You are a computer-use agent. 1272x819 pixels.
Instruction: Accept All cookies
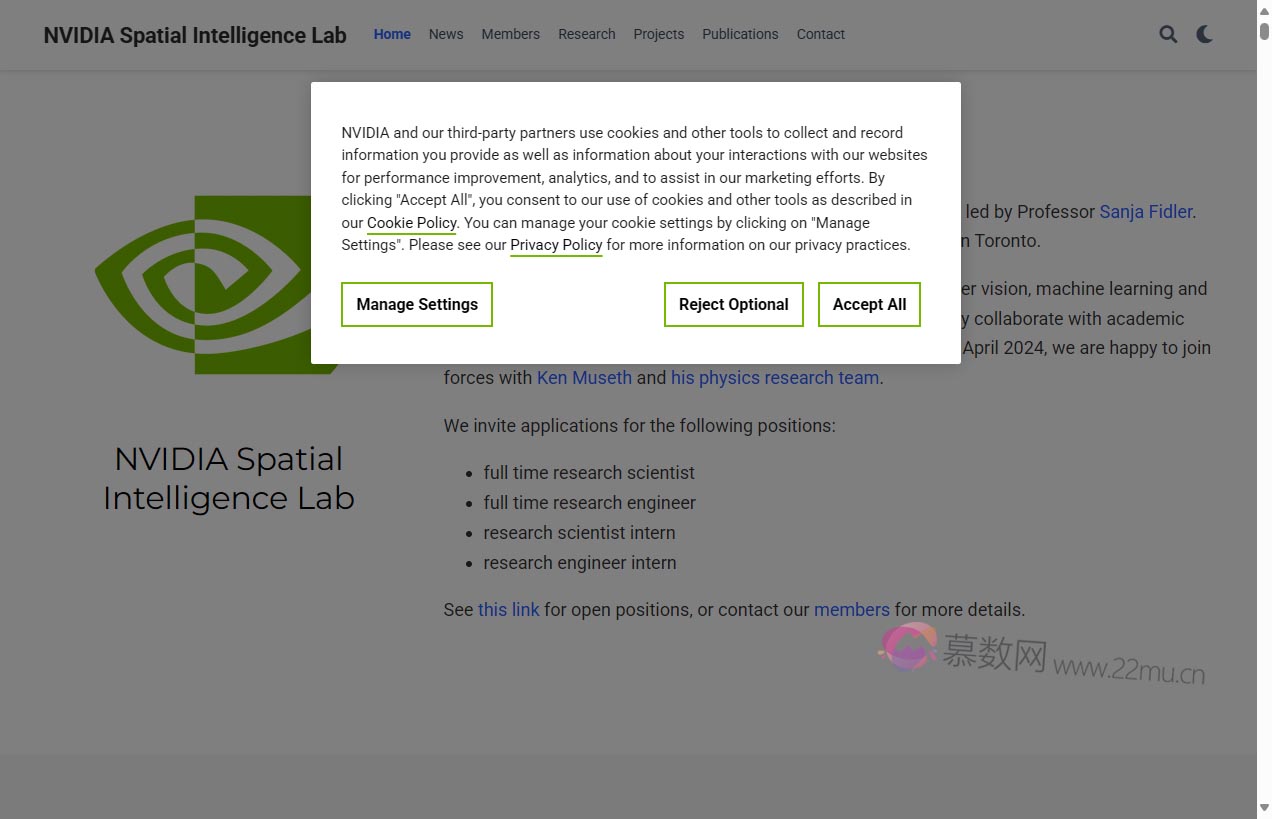coord(868,304)
